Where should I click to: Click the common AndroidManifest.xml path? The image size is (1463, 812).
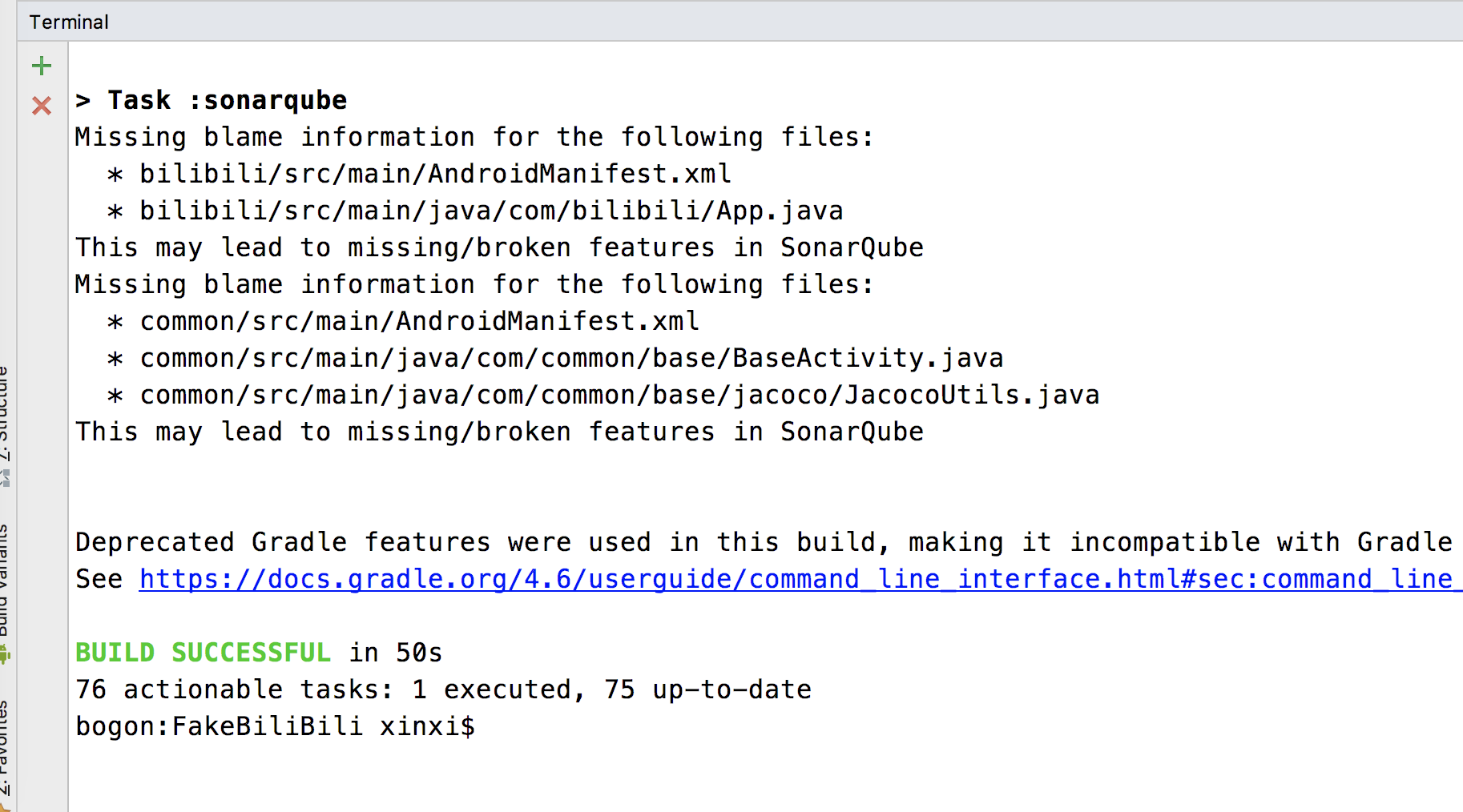pos(419,321)
